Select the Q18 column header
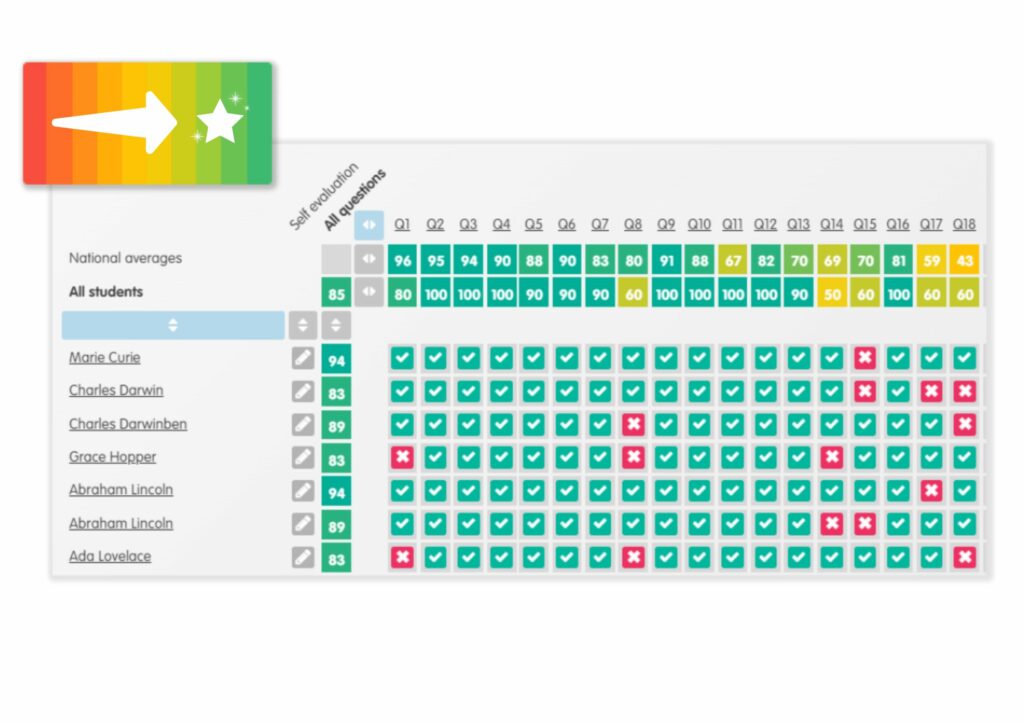1024x722 pixels. pos(964,225)
